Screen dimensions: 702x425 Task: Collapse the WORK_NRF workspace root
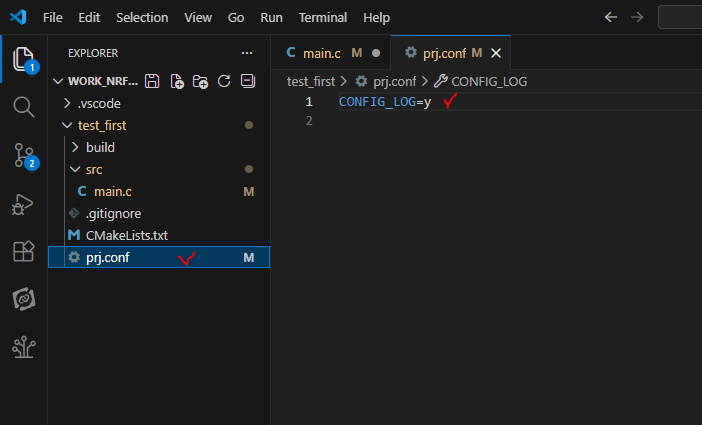click(58, 81)
